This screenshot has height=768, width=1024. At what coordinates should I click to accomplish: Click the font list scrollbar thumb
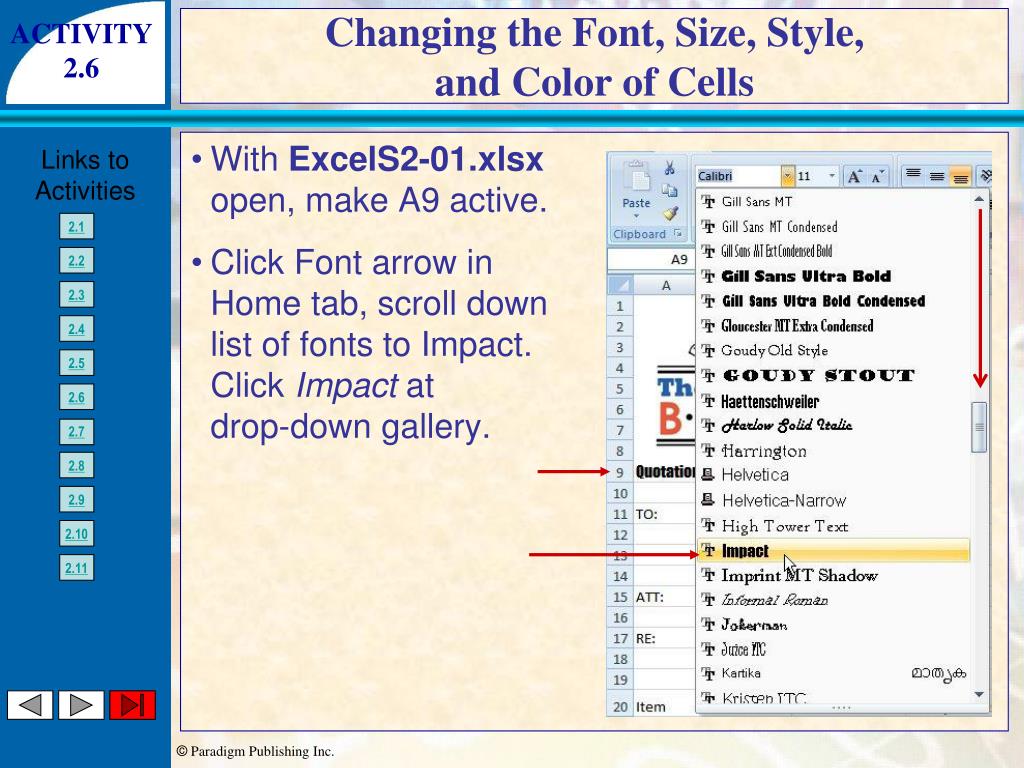979,427
